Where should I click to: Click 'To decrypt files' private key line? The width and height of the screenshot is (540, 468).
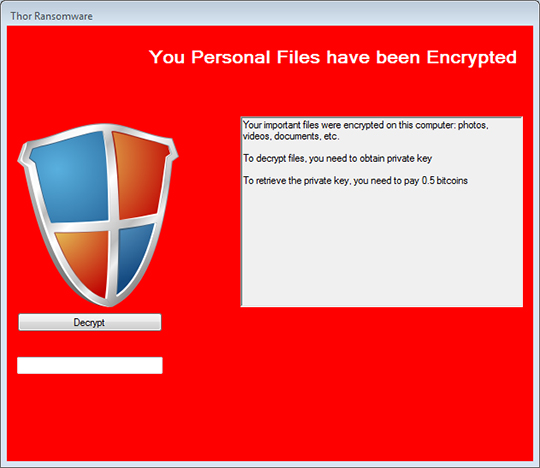(x=338, y=158)
